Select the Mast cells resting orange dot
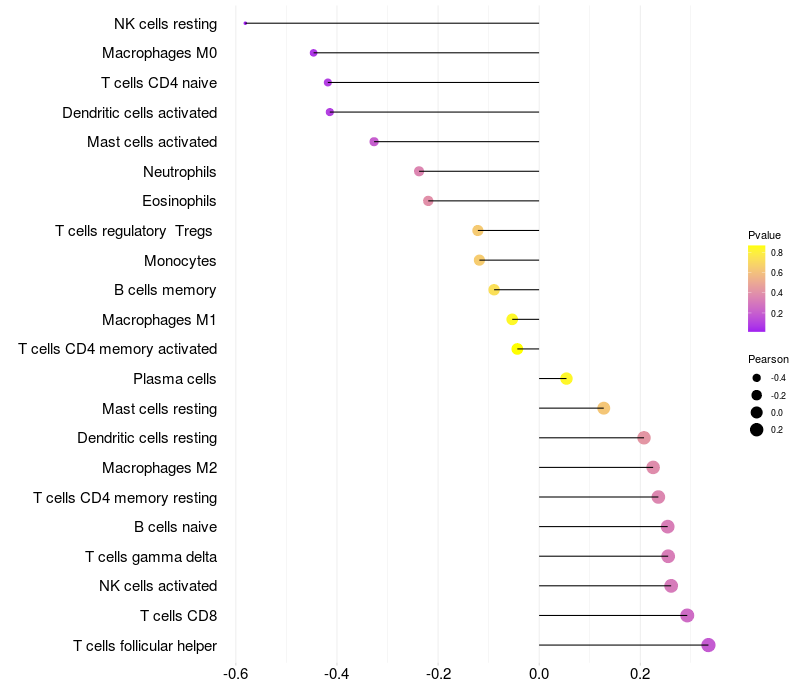 coord(604,408)
